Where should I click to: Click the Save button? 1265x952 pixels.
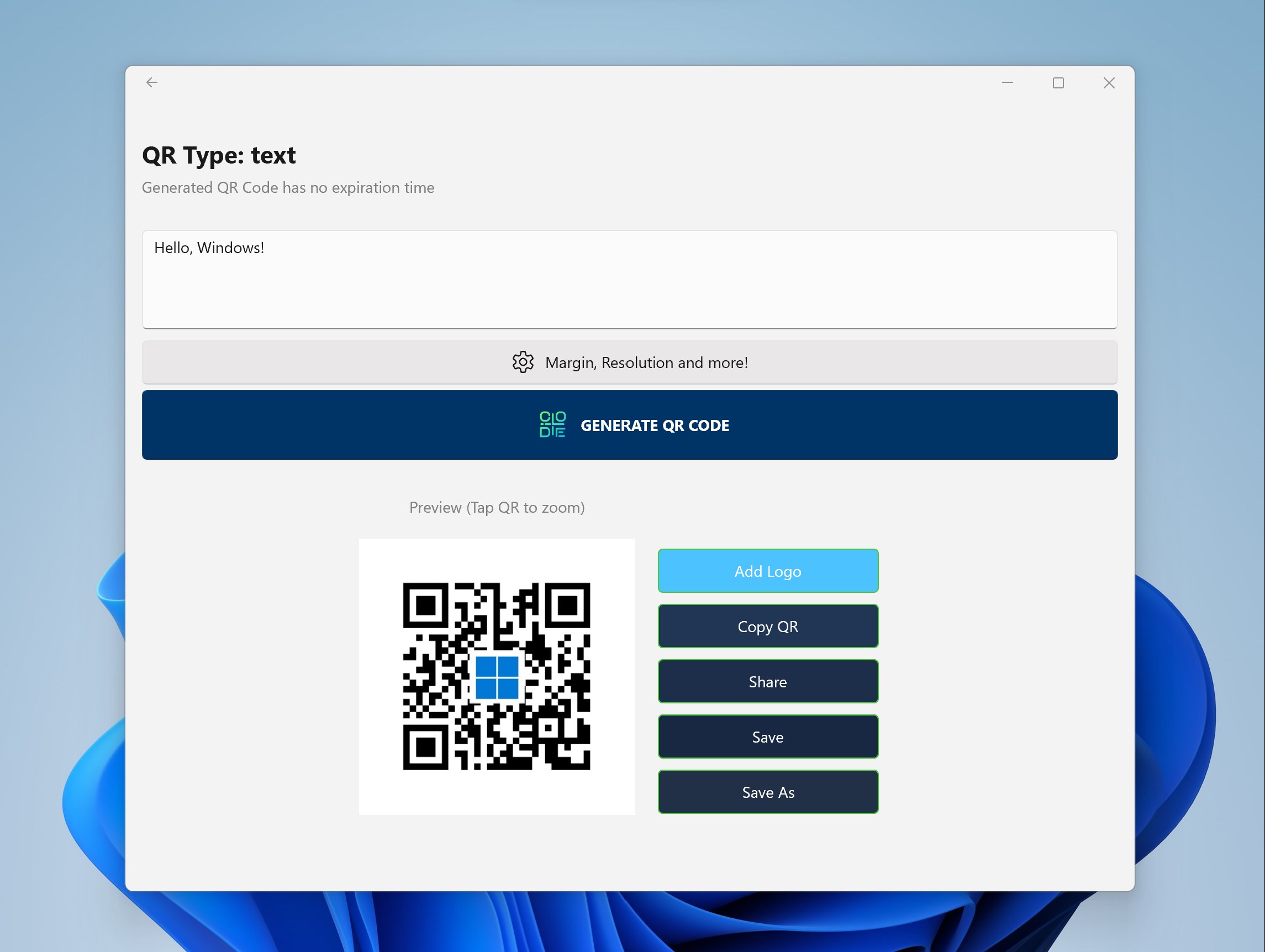click(x=767, y=737)
